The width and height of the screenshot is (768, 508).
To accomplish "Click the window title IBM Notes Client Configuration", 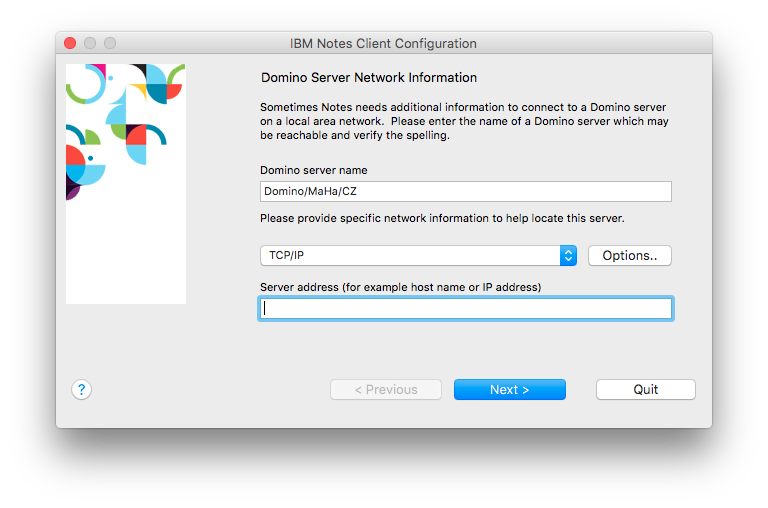I will tap(383, 44).
